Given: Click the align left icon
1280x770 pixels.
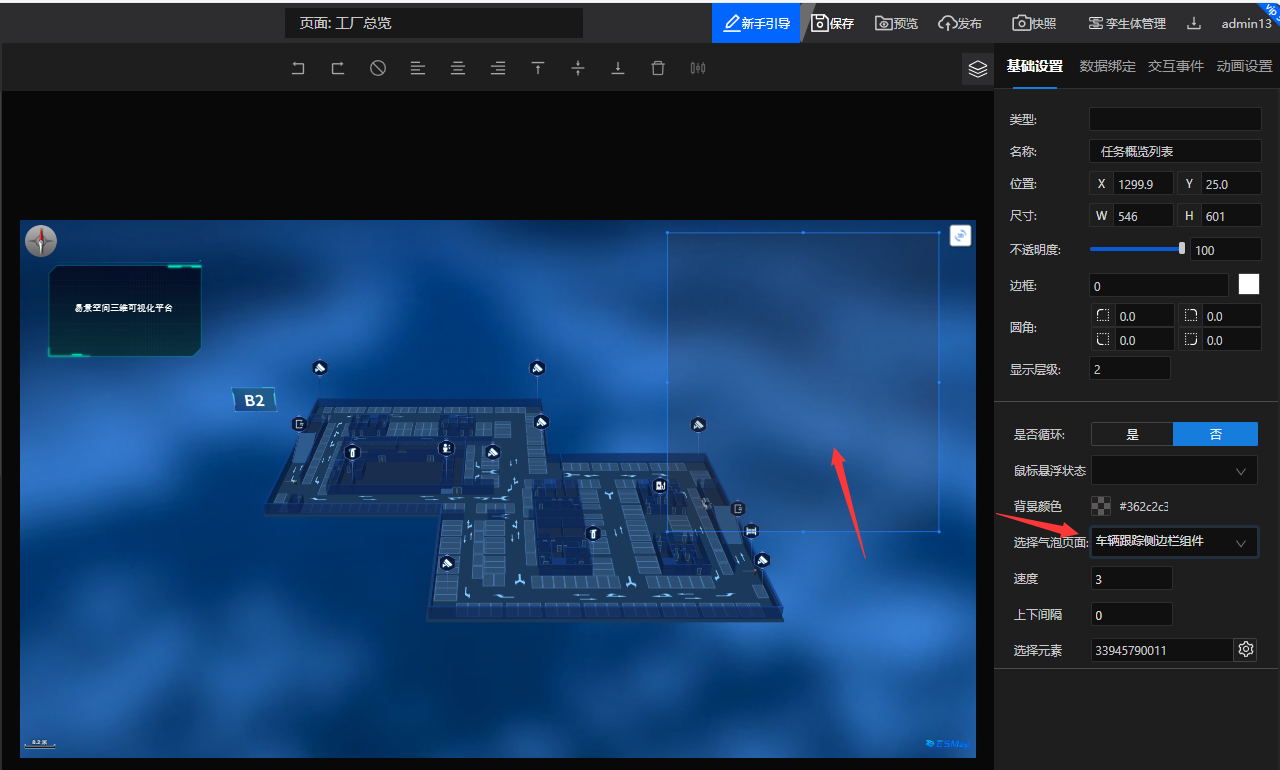Looking at the screenshot, I should click(x=418, y=68).
